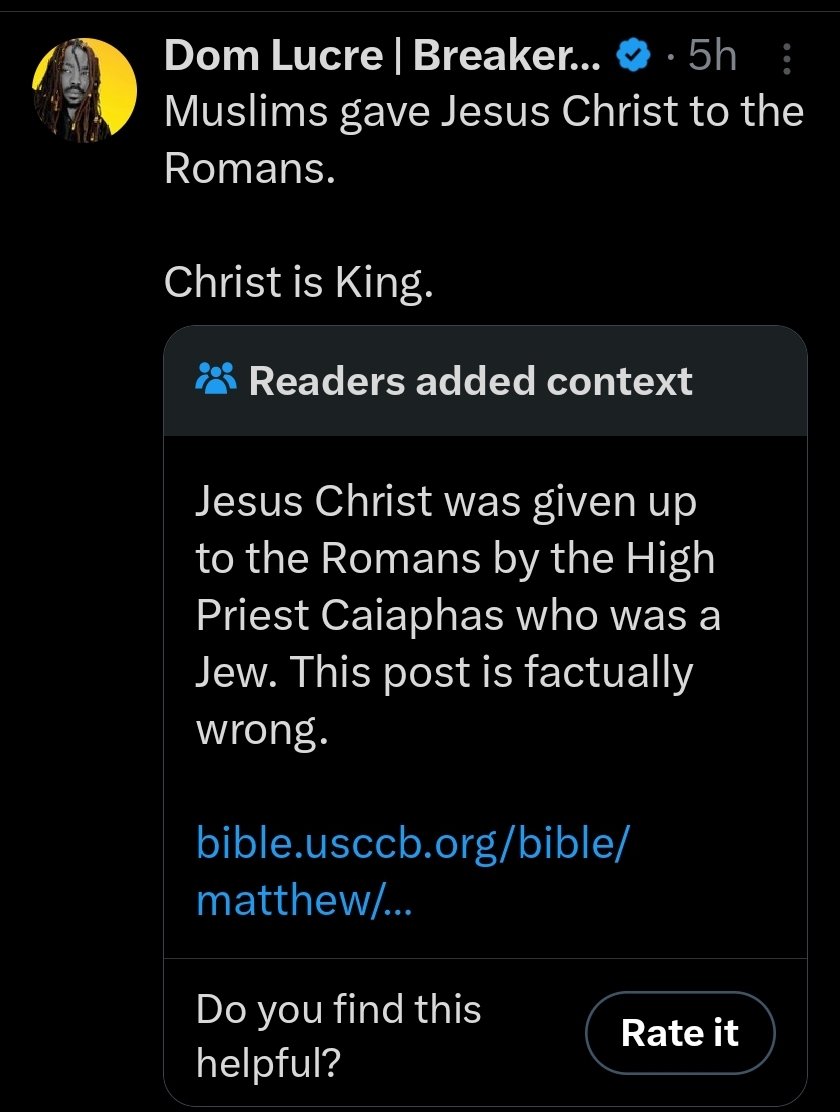840x1112 pixels.
Task: Click the 5h timestamp
Action: (712, 57)
